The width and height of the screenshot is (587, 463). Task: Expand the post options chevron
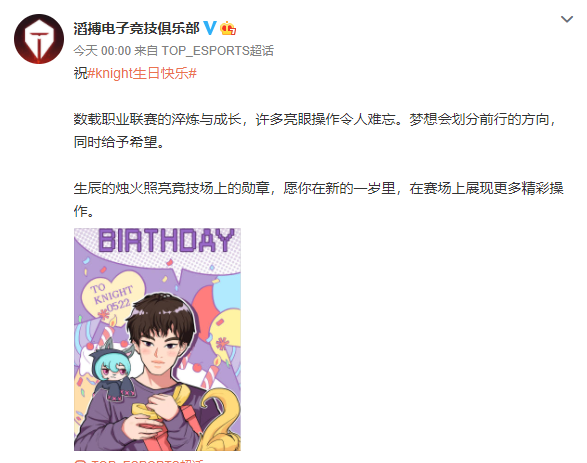pos(567,19)
